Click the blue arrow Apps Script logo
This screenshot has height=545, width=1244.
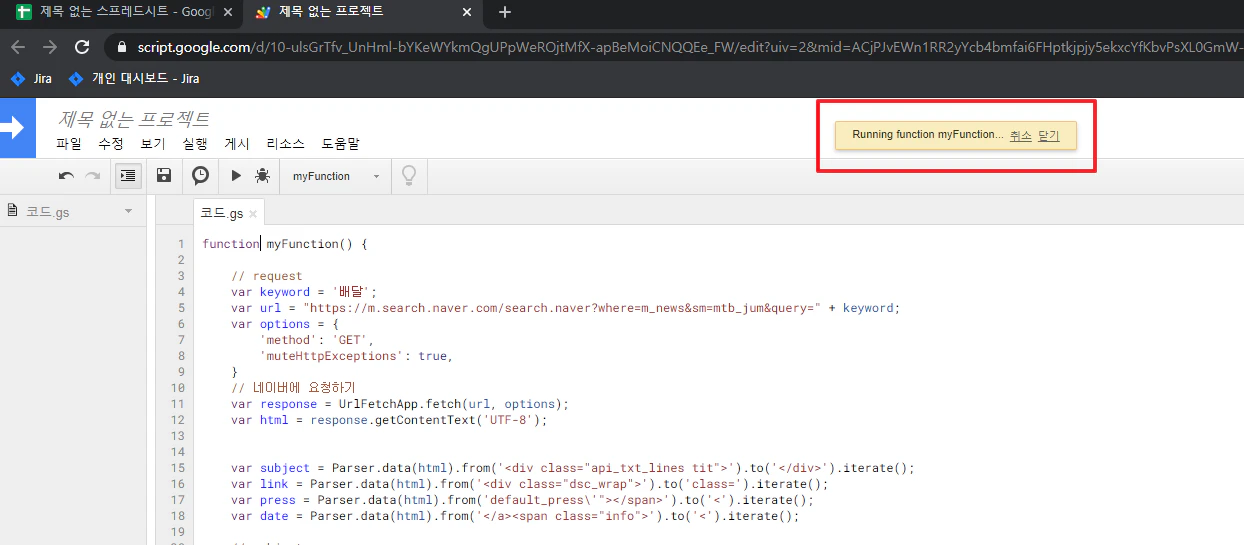coord(16,128)
